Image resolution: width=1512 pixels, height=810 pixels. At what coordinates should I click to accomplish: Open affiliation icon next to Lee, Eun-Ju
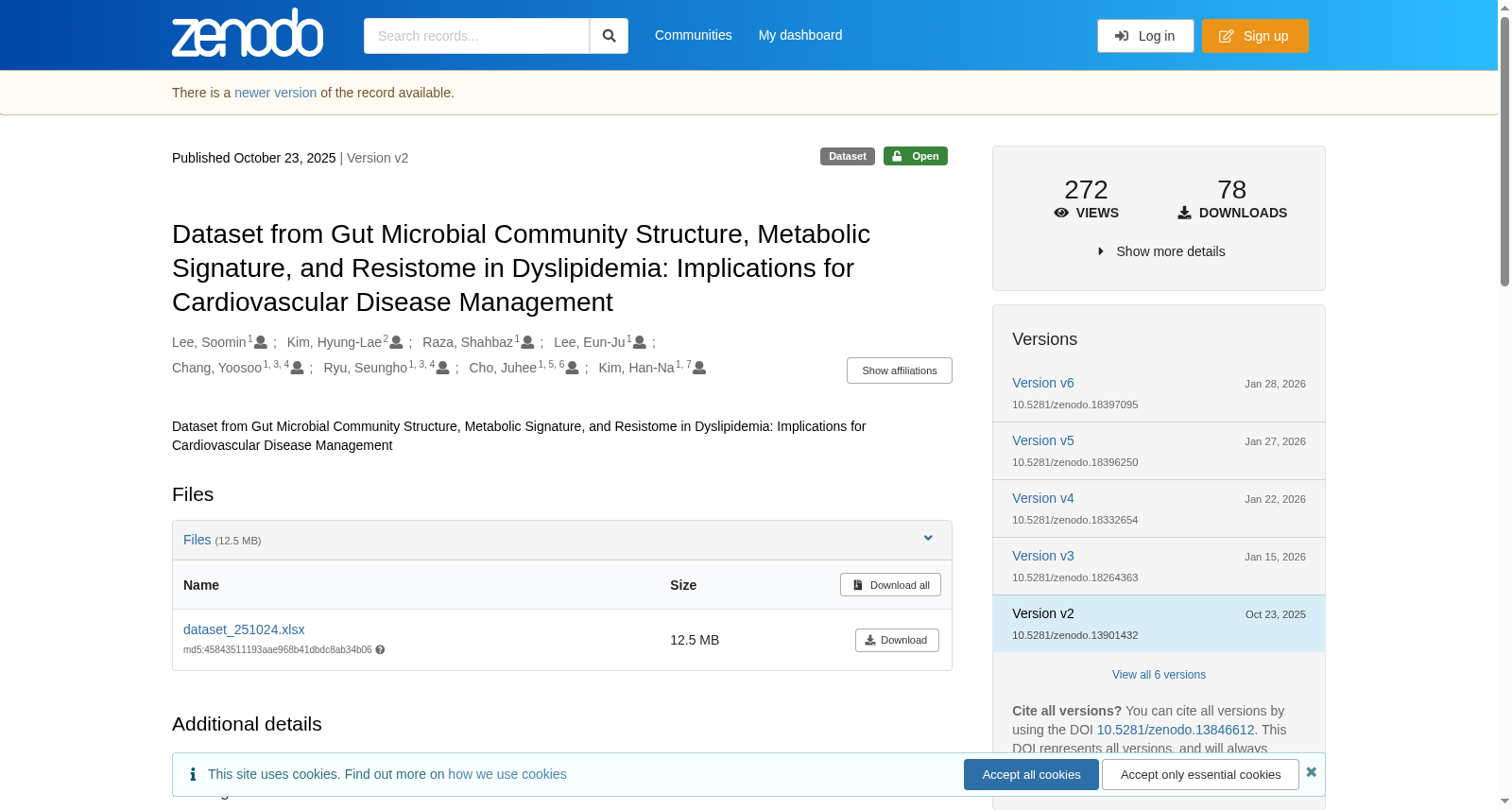click(x=640, y=342)
